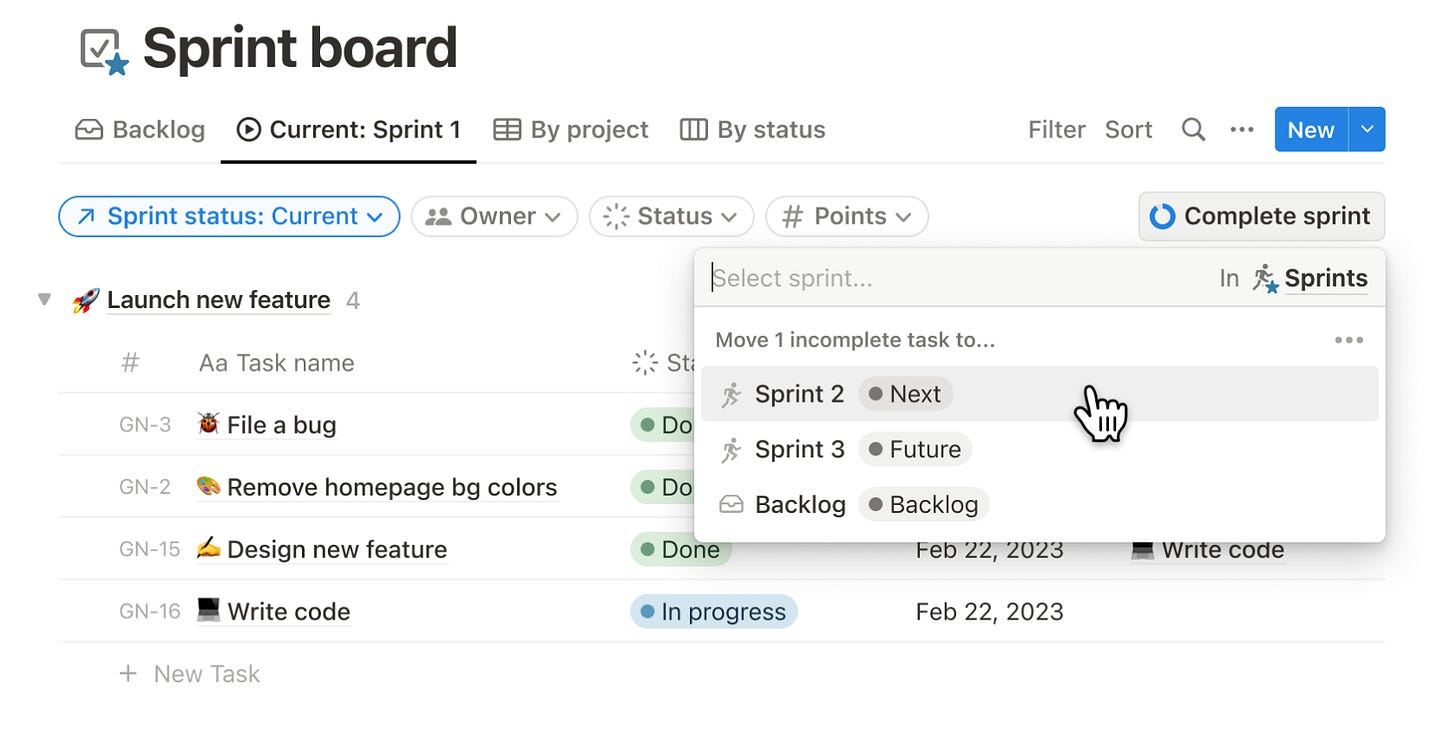
Task: Open the view options three-dot menu
Action: pyautogui.click(x=1242, y=130)
